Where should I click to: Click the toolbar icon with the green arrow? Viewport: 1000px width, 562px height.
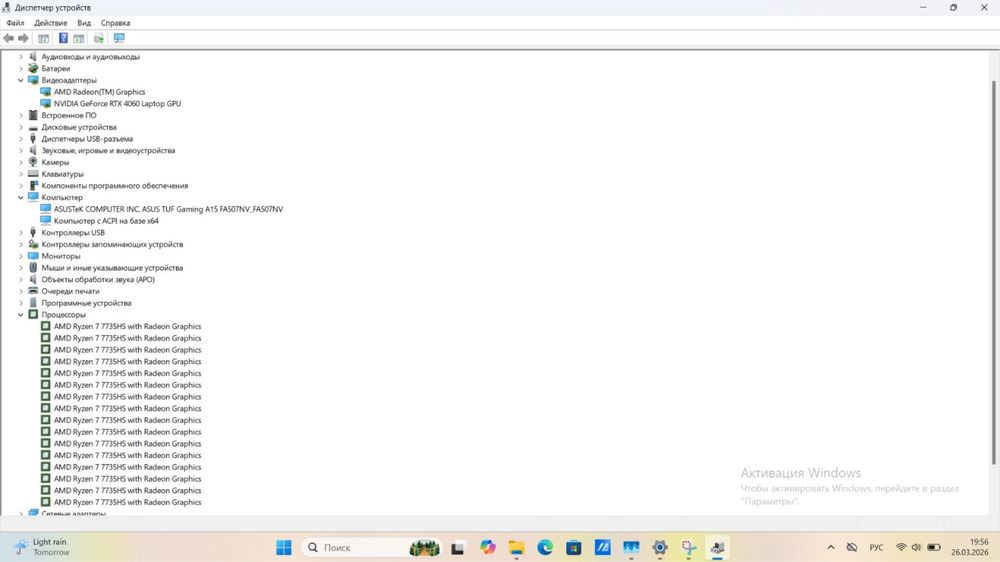pyautogui.click(x=99, y=38)
